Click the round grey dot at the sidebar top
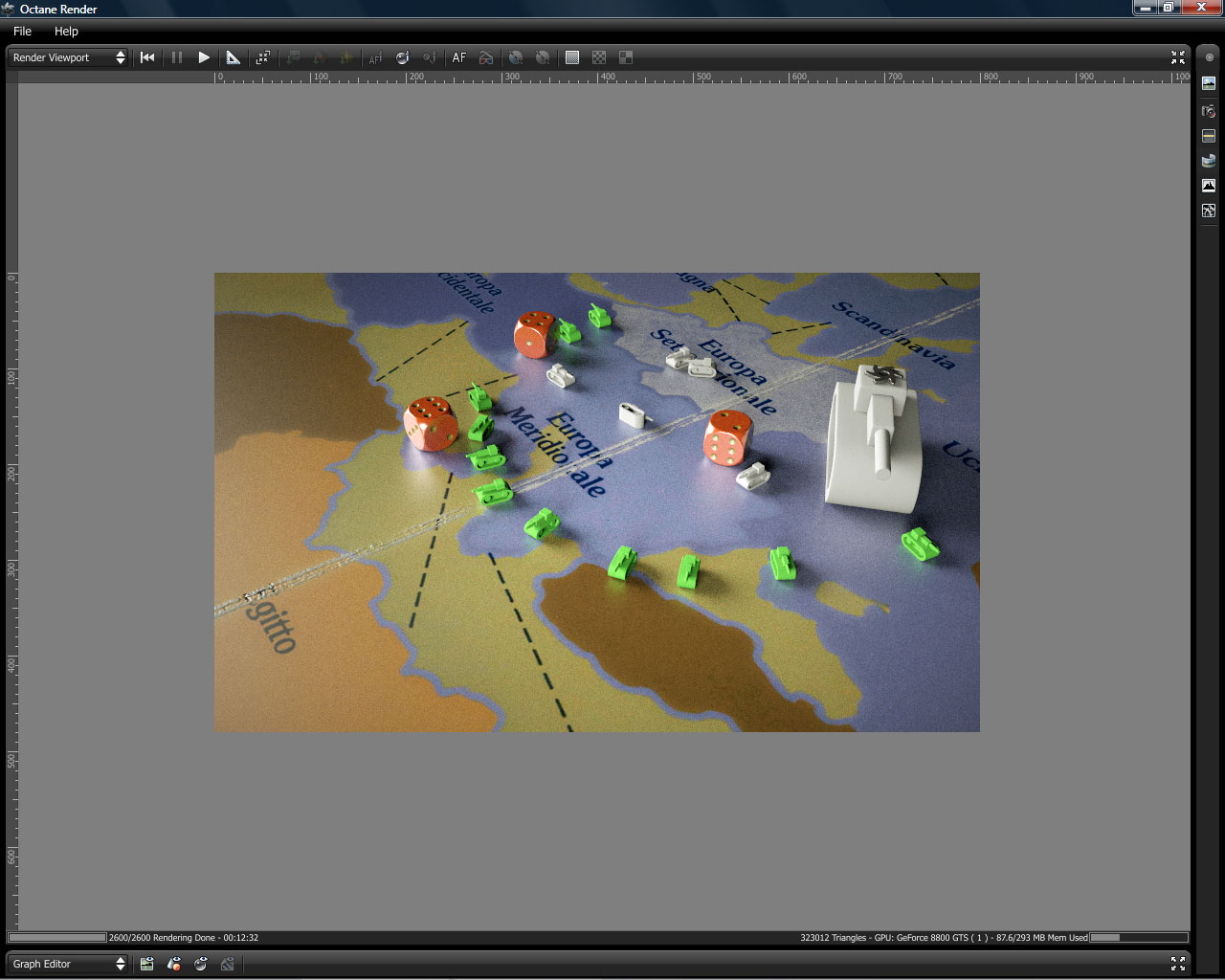 (1209, 57)
